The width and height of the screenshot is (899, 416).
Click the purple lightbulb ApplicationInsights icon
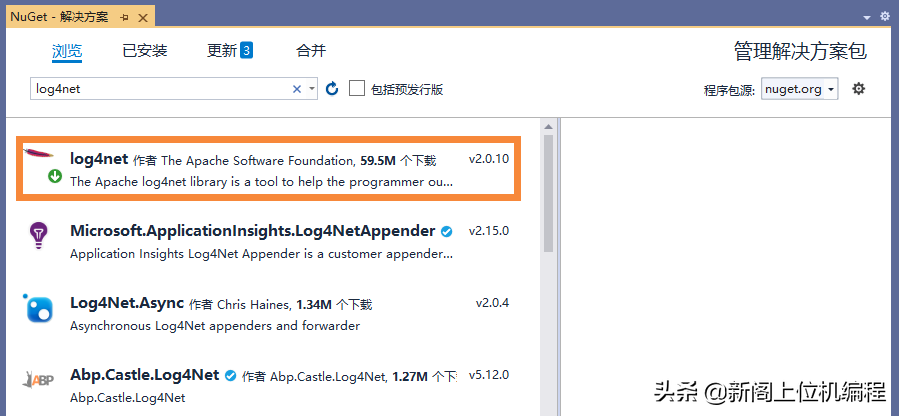38,235
